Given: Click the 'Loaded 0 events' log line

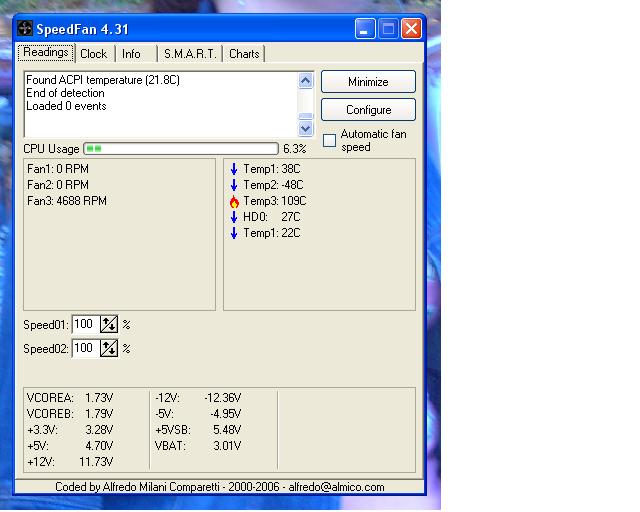Looking at the screenshot, I should [x=66, y=106].
